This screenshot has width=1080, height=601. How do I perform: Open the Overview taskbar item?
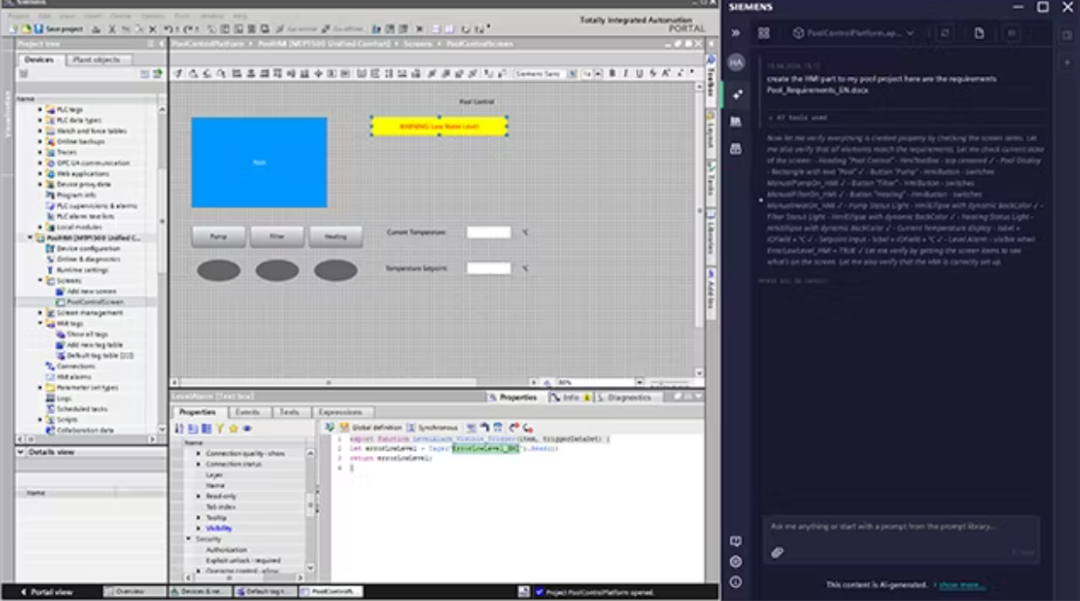(133, 591)
